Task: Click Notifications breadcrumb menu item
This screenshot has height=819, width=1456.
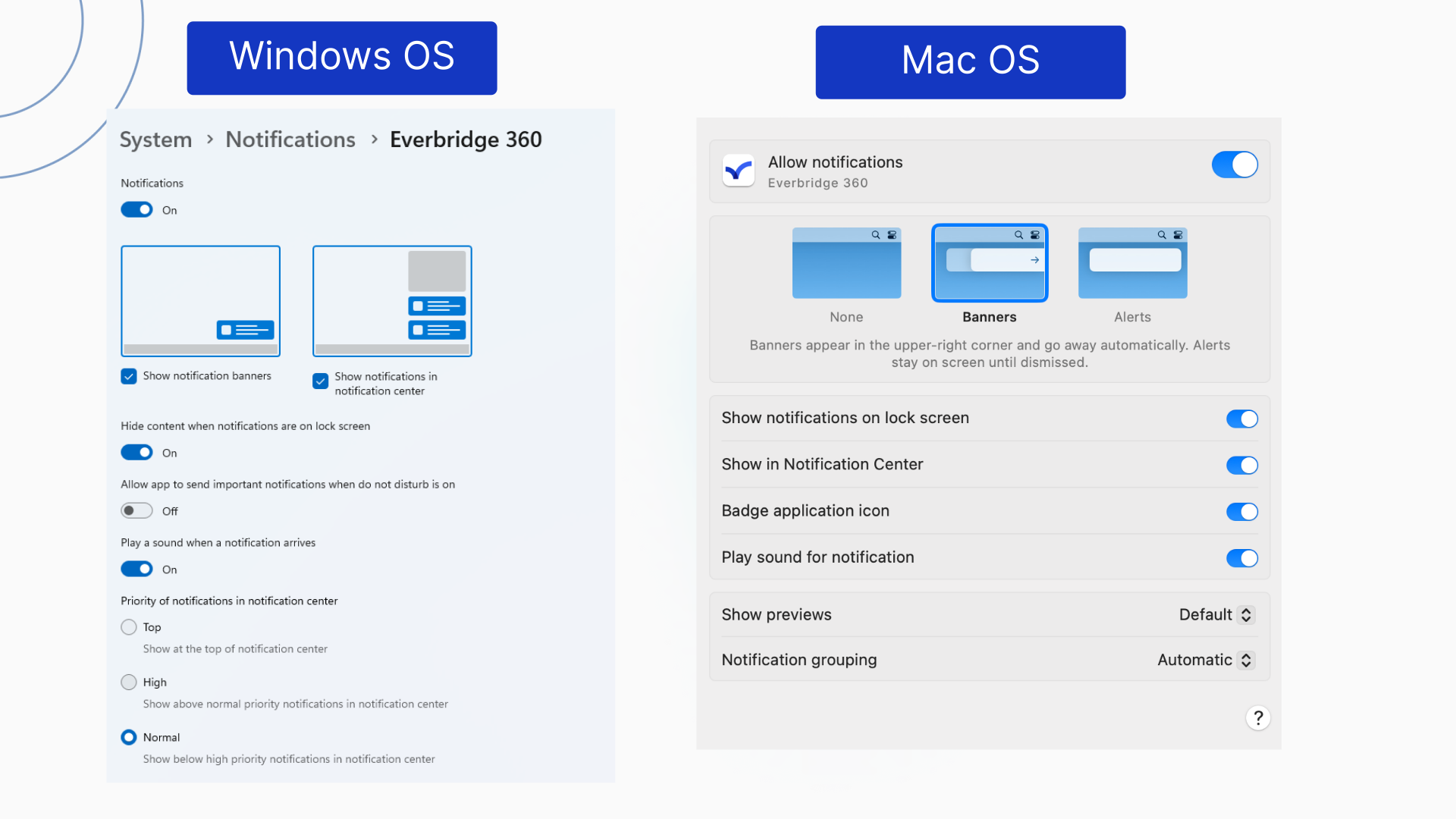Action: pos(290,140)
